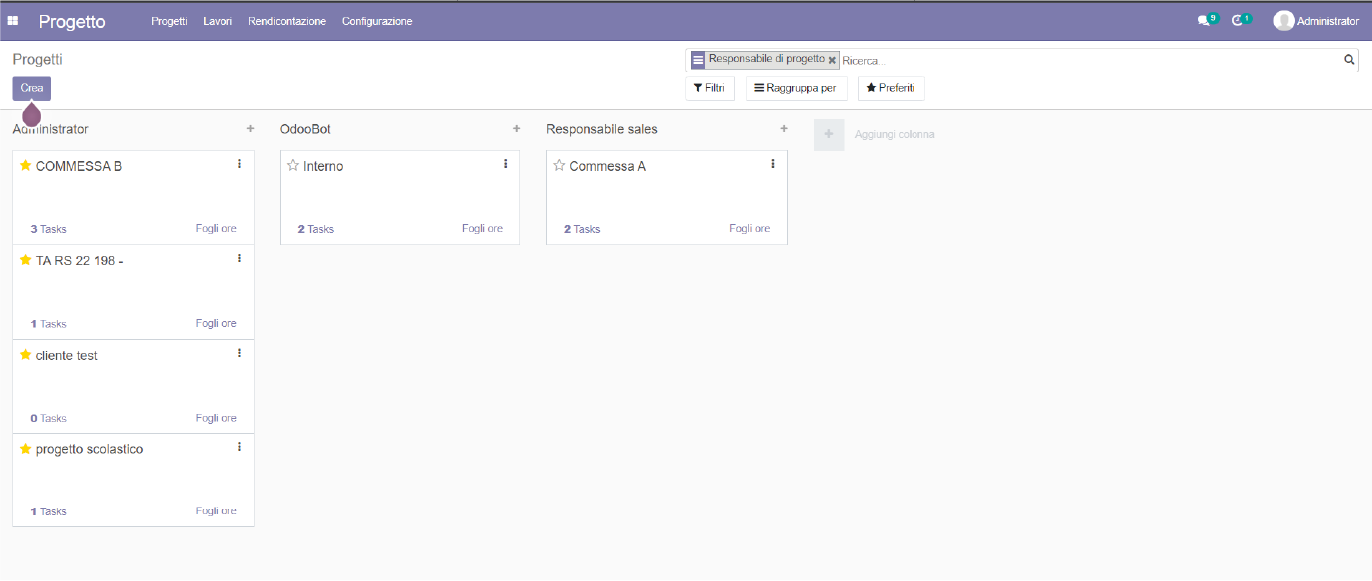Click the plus icon for Aggiungi colonna

click(x=829, y=134)
